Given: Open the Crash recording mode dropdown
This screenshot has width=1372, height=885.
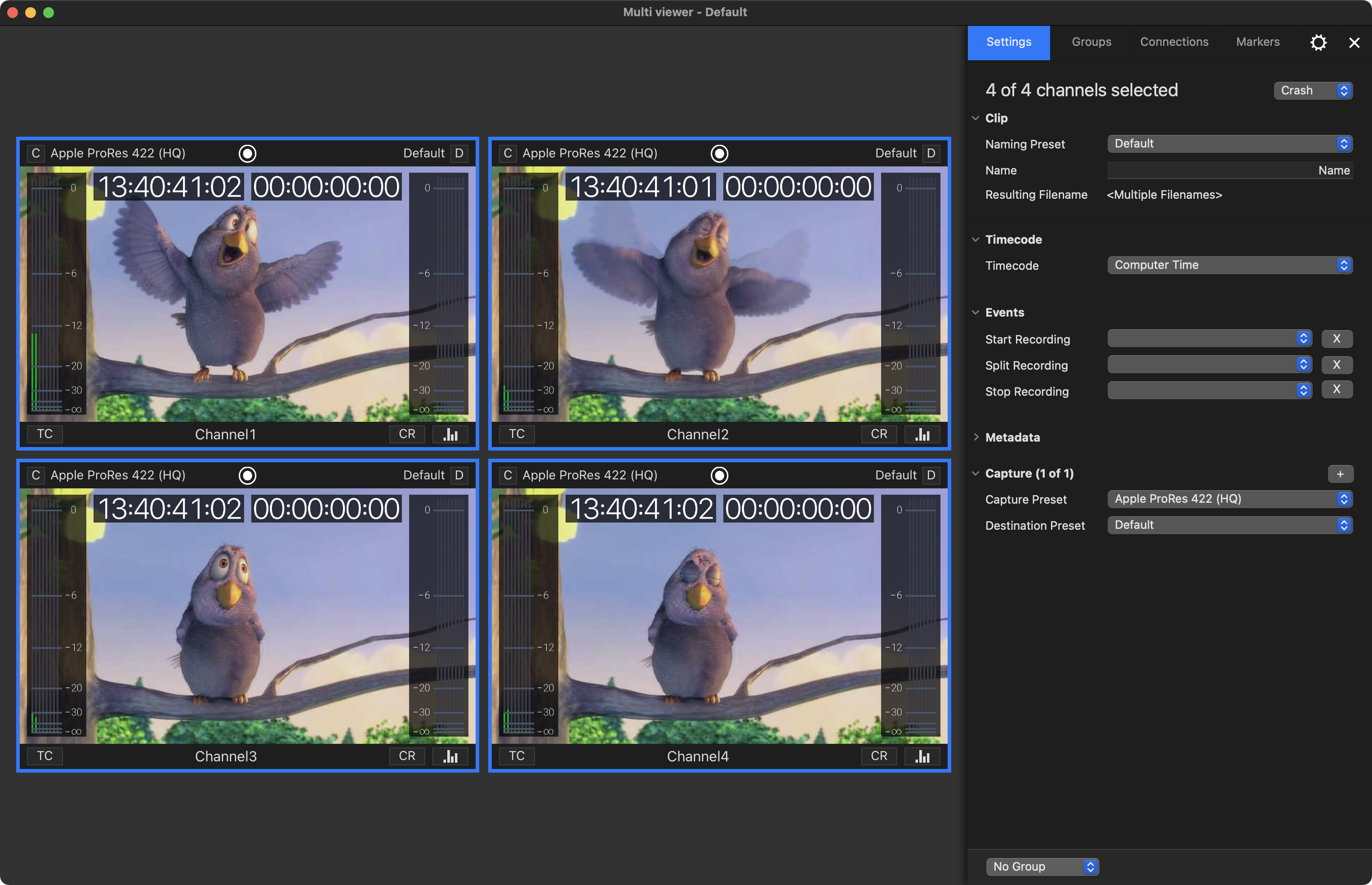Looking at the screenshot, I should 1314,91.
